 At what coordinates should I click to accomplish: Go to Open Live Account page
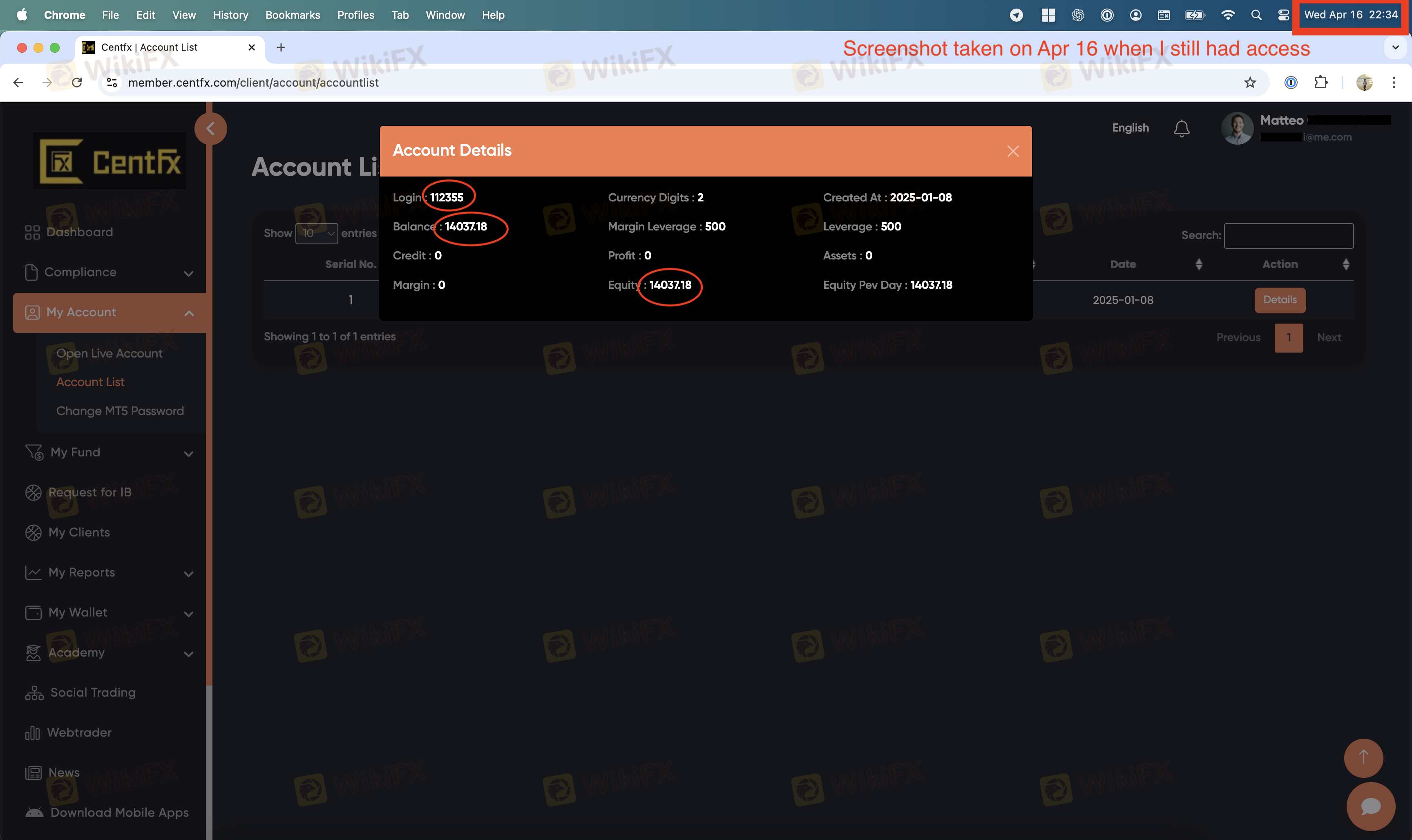click(109, 353)
